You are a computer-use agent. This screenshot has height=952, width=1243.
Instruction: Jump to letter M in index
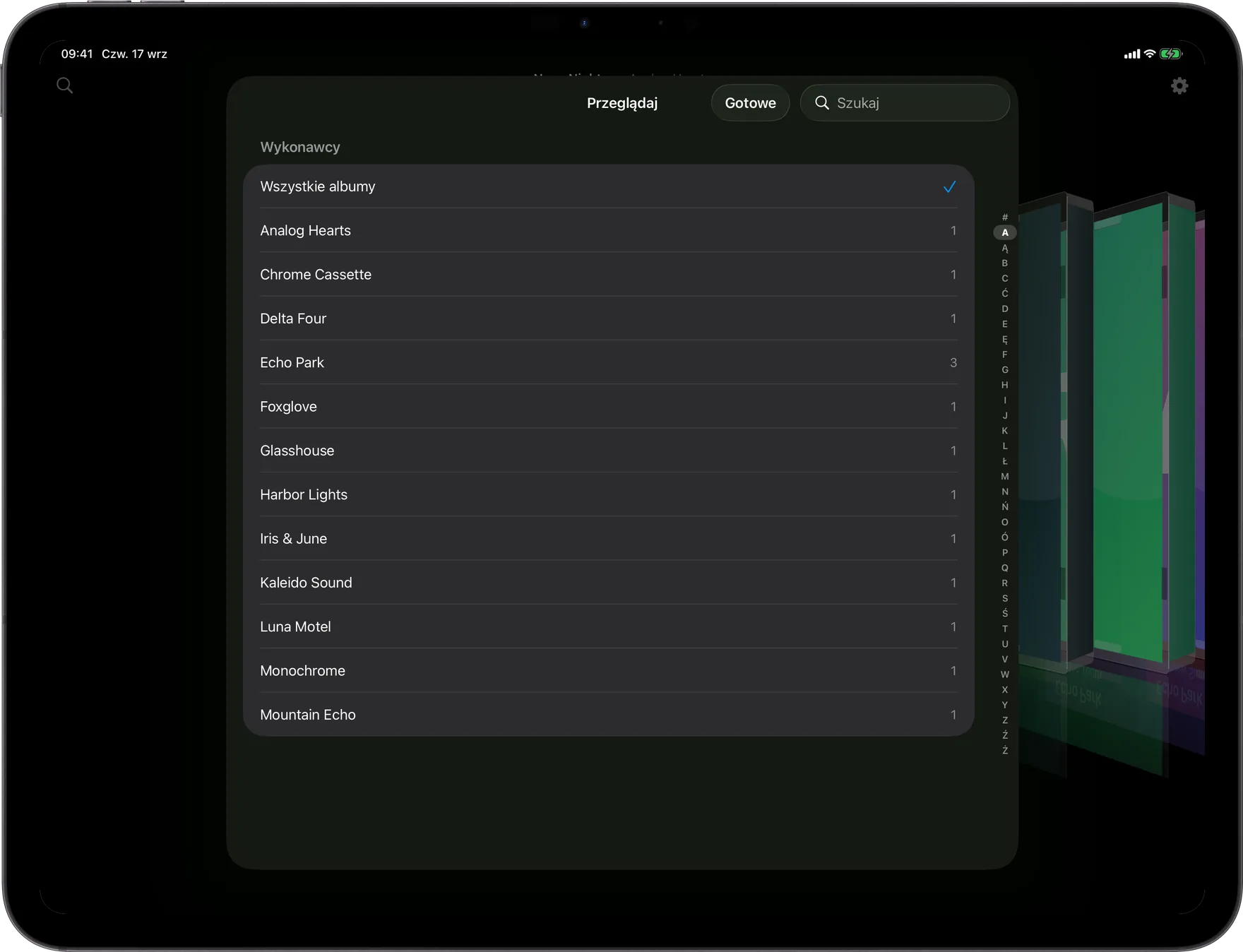(x=1005, y=476)
